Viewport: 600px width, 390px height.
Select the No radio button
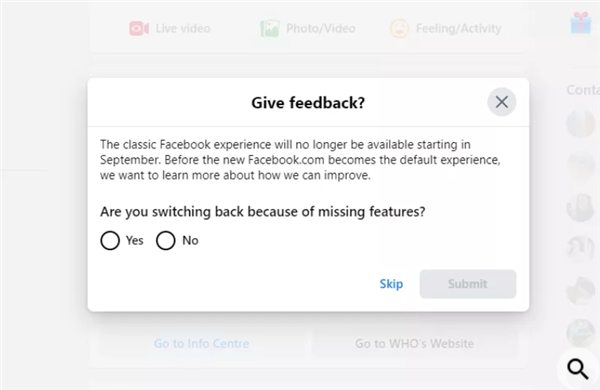pos(166,240)
